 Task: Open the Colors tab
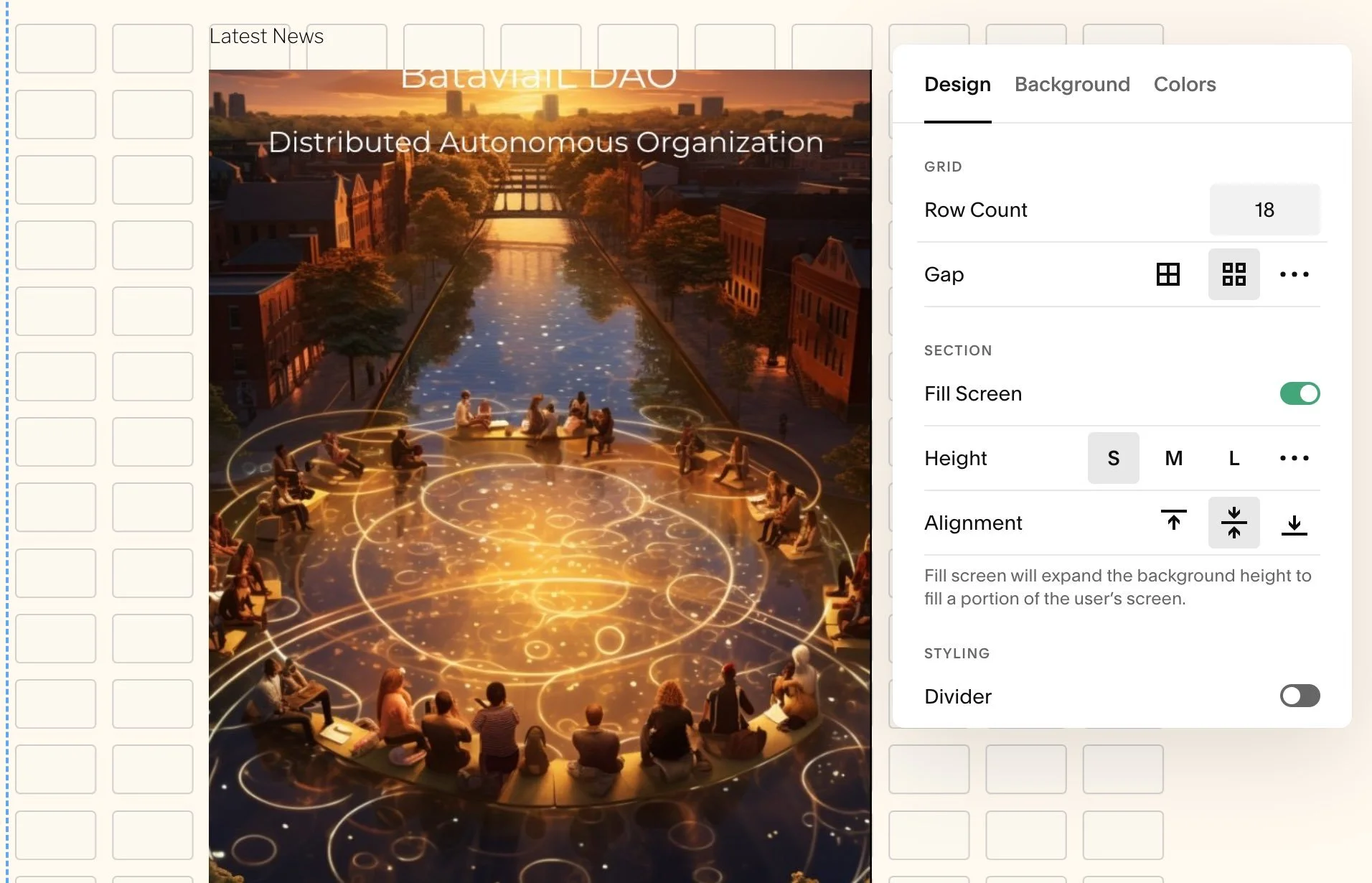pyautogui.click(x=1185, y=85)
